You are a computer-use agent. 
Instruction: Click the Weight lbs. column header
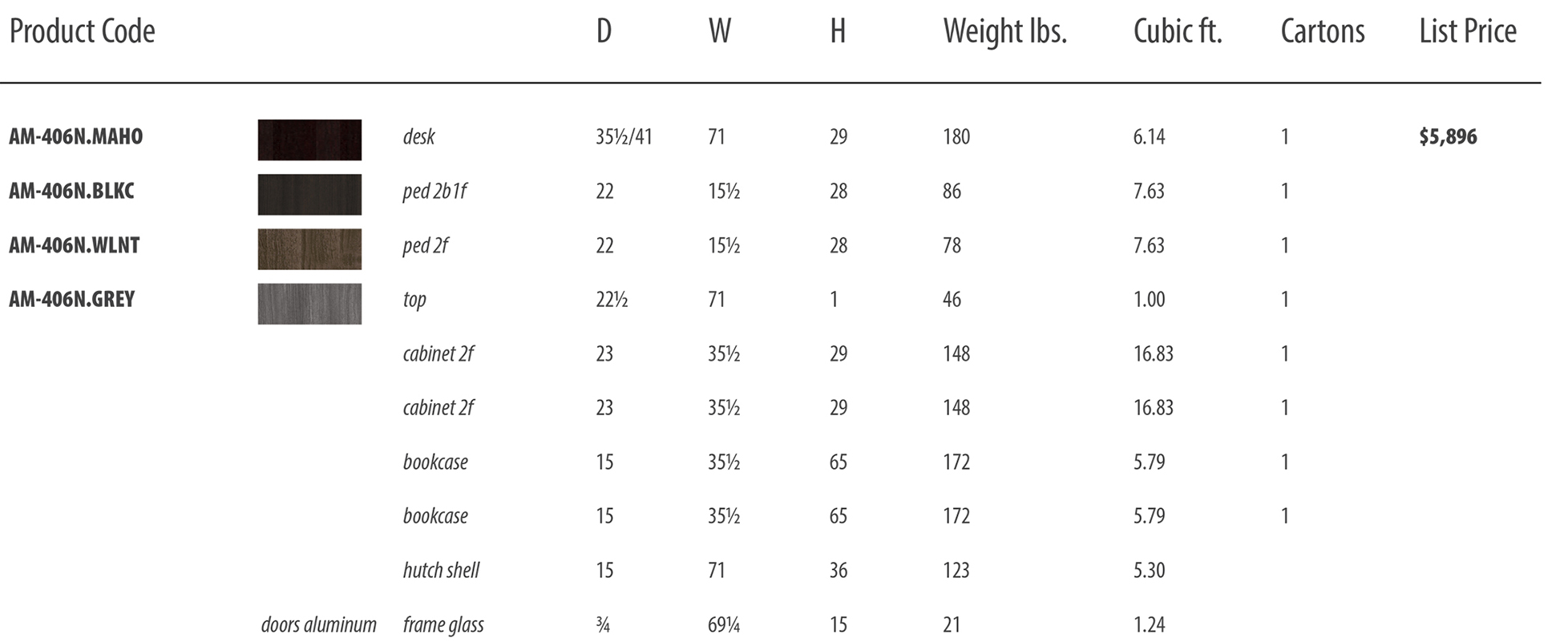click(x=1005, y=32)
